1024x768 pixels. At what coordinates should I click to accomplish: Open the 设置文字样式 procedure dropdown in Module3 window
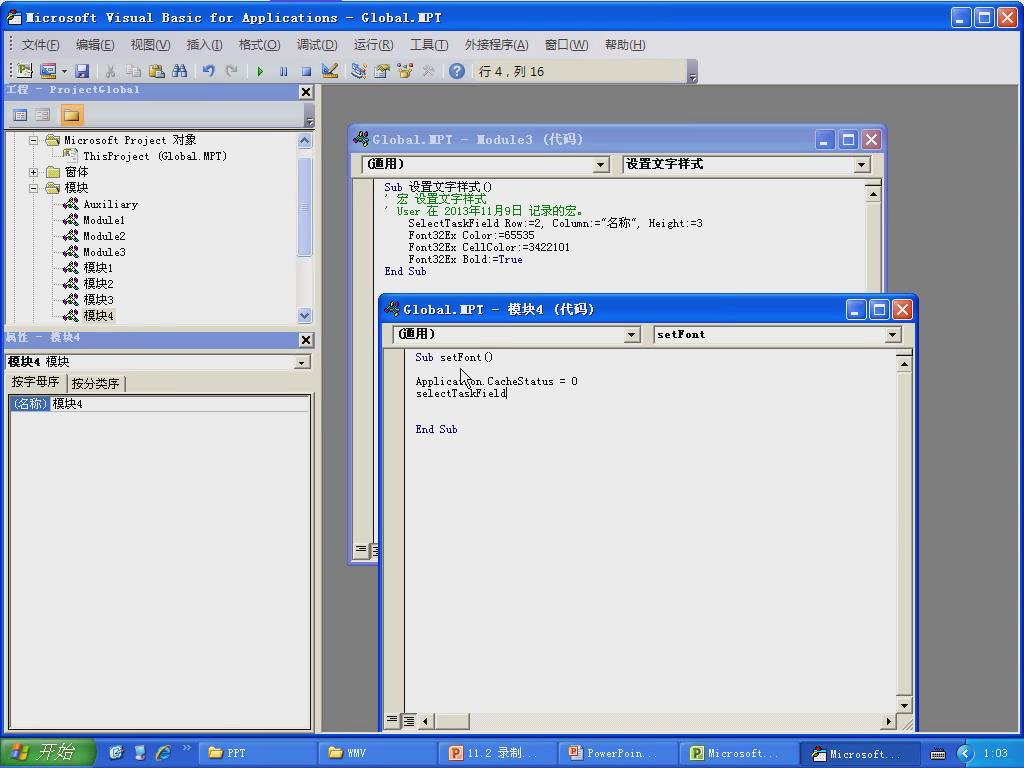point(861,165)
